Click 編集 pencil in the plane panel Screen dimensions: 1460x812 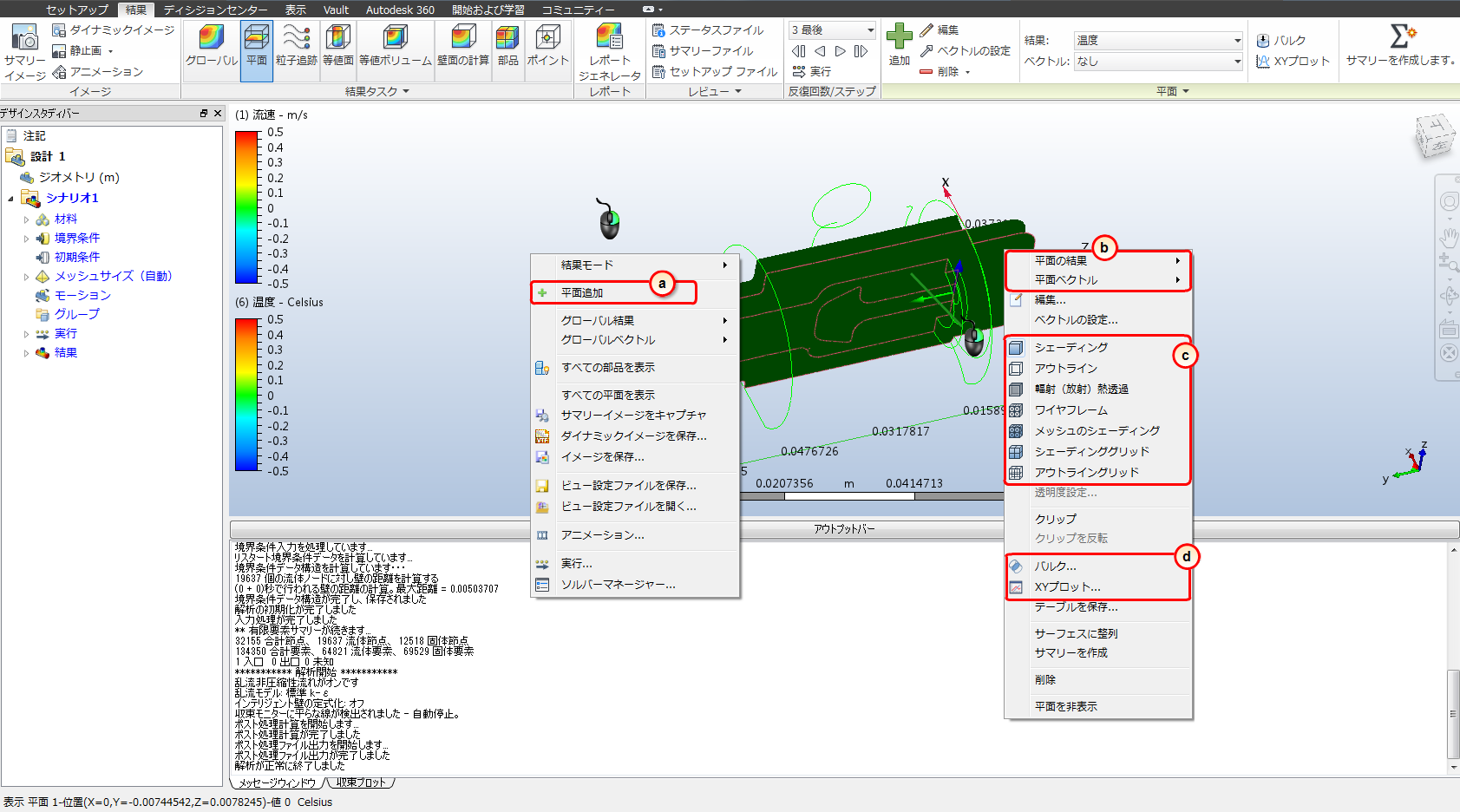coord(940,30)
